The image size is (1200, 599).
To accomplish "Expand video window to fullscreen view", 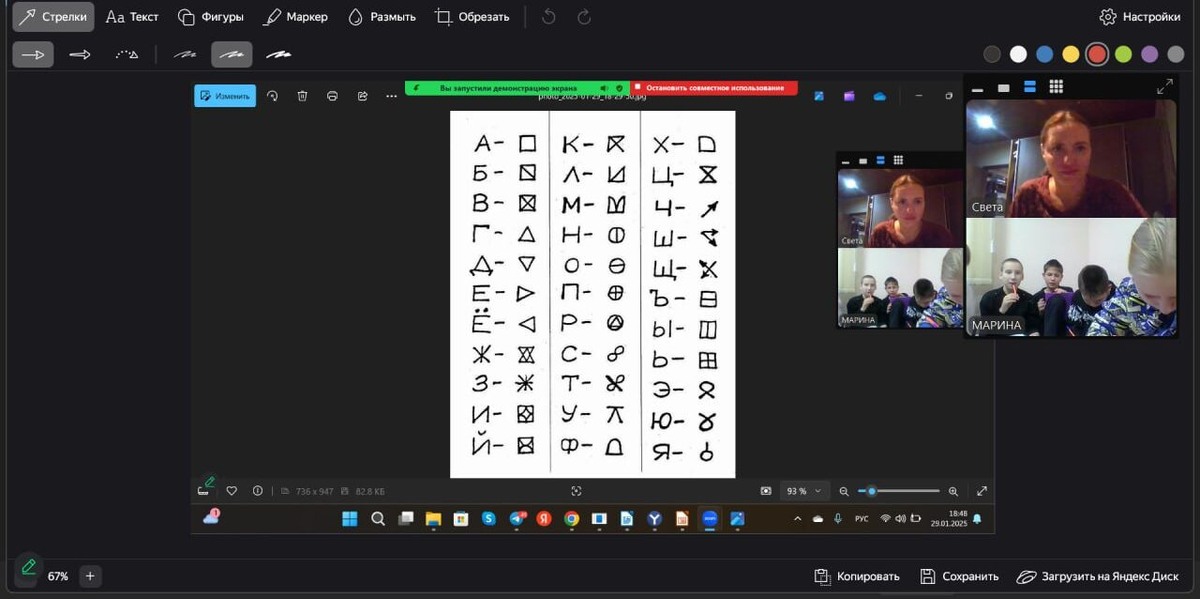I will coord(1163,87).
